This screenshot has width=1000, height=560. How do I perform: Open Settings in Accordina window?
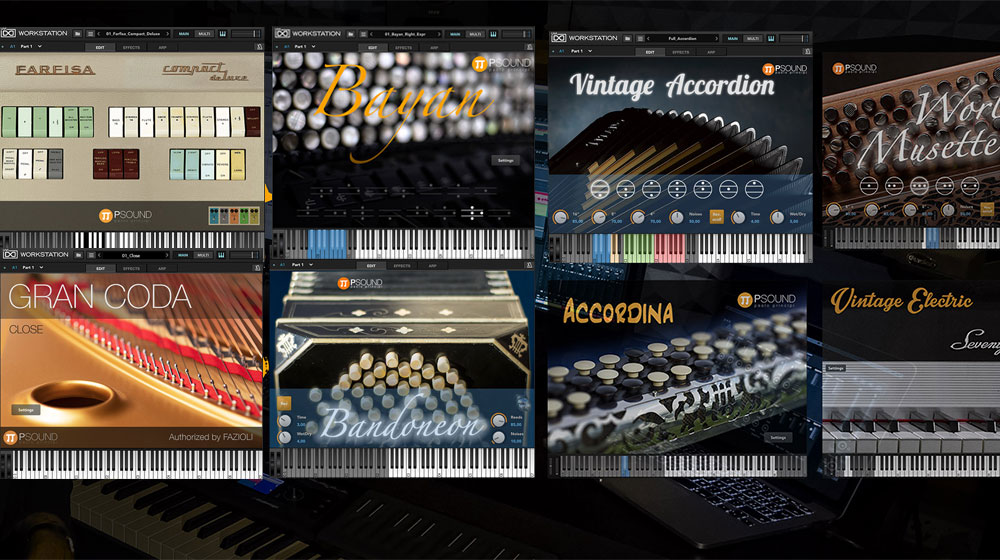(x=778, y=438)
